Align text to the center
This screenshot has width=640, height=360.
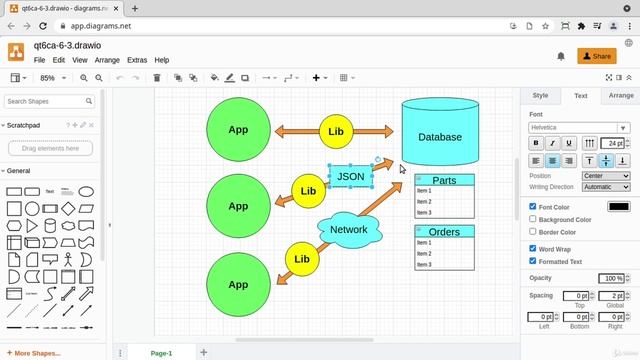pos(552,161)
